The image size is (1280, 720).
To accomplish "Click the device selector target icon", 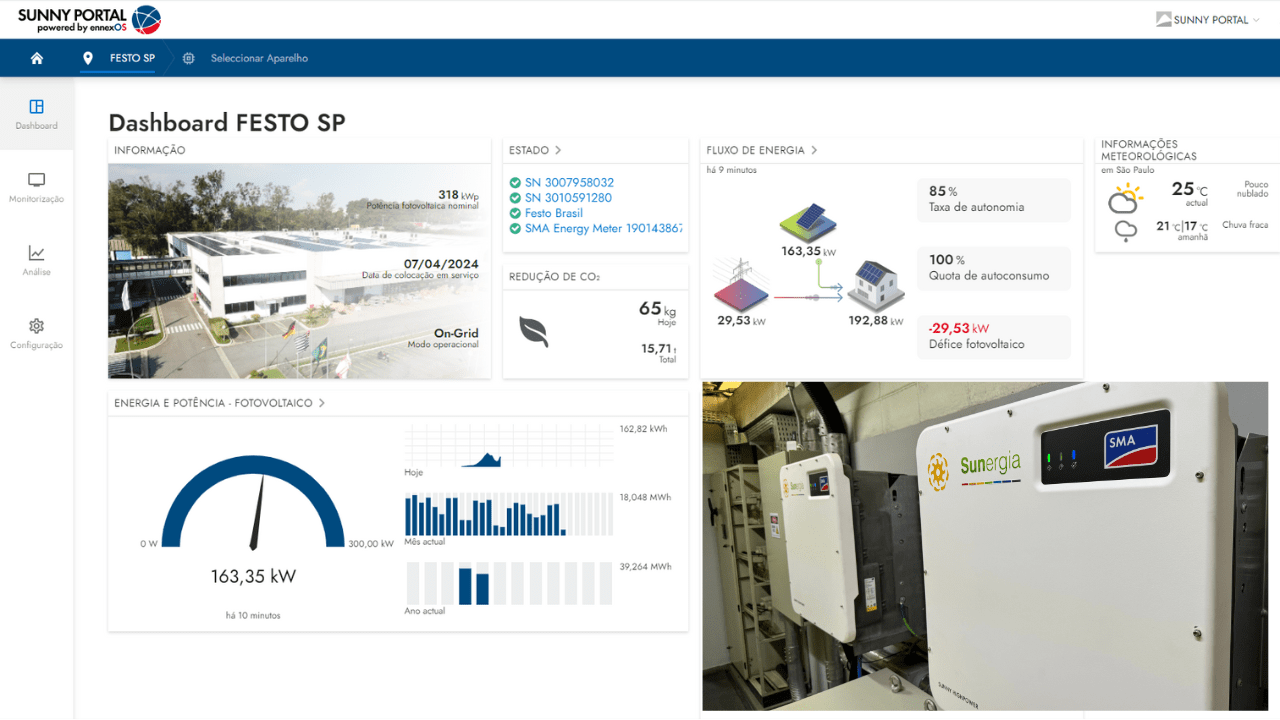I will [x=189, y=58].
